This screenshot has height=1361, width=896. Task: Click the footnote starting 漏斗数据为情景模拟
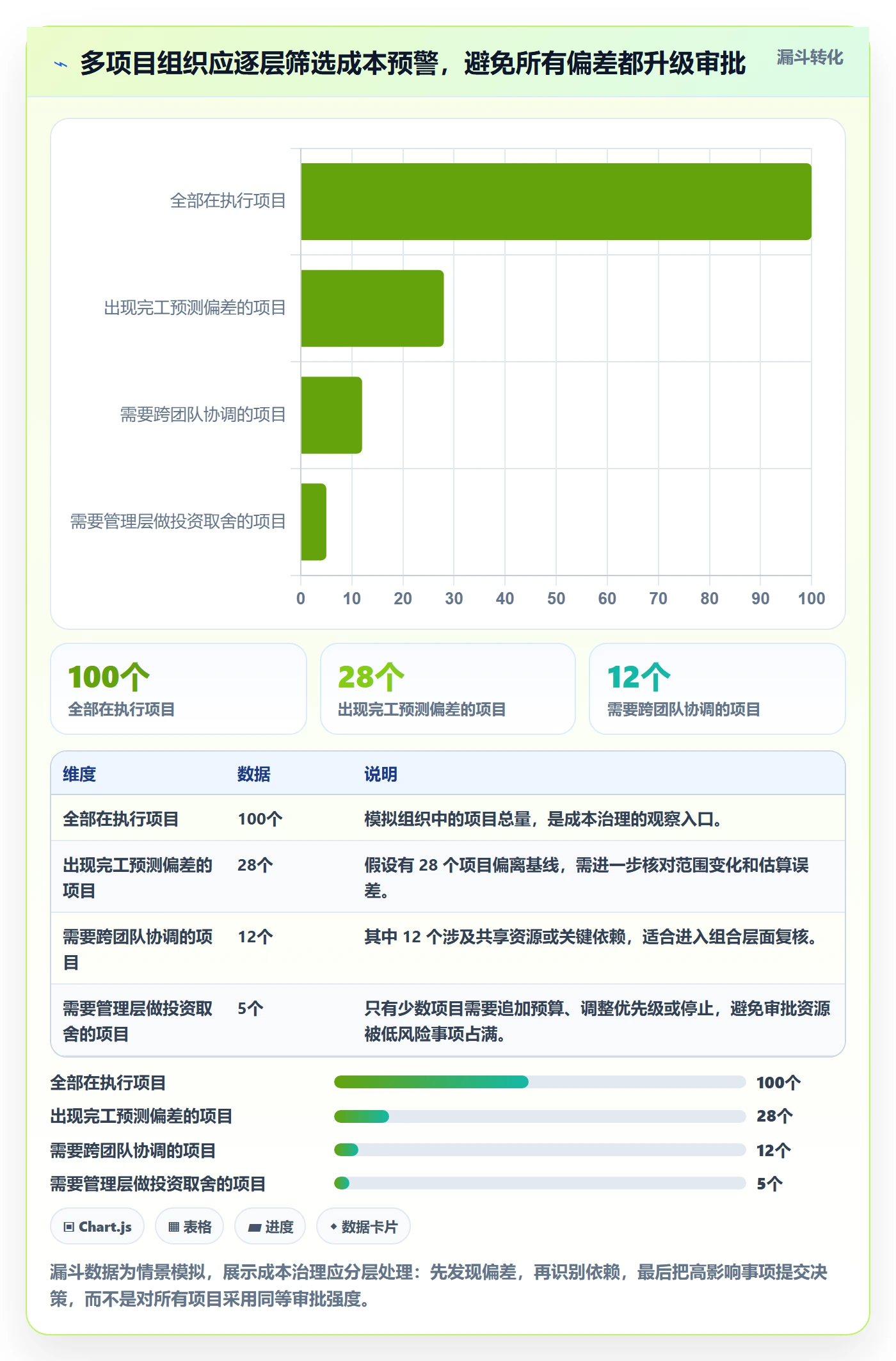pos(439,1285)
